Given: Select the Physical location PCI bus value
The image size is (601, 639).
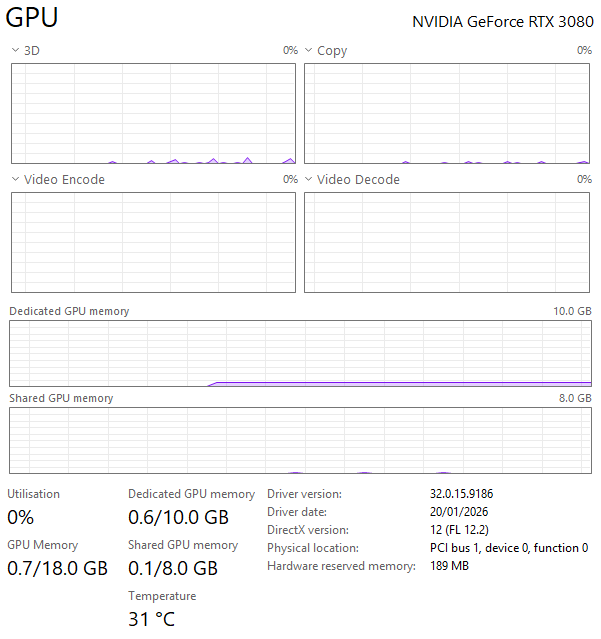Looking at the screenshot, I should [x=509, y=548].
